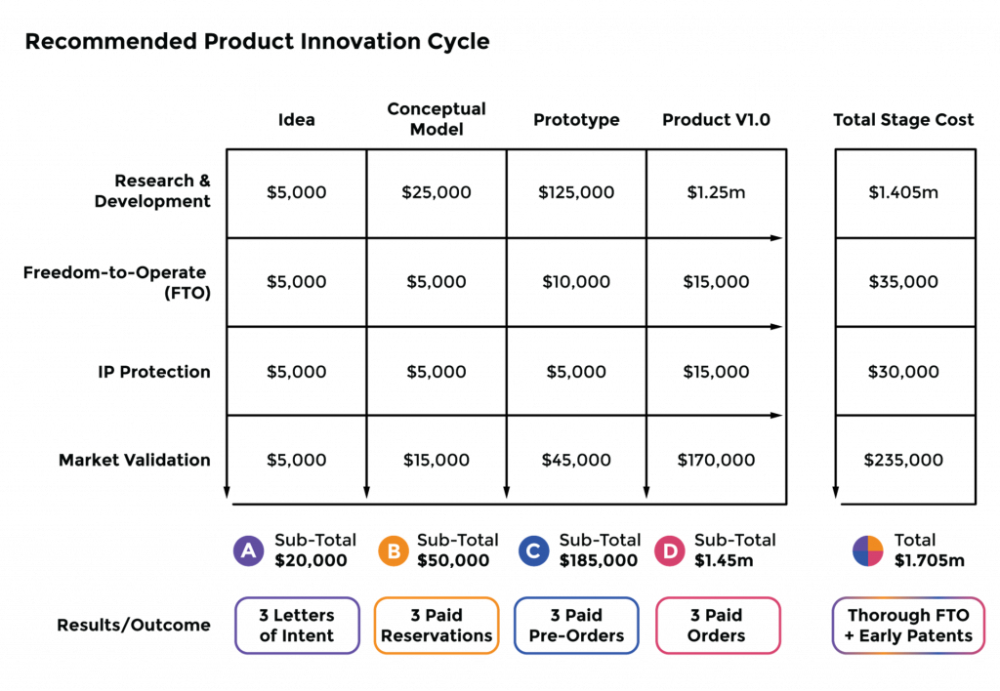Click the $170,000 Market Validation cell

tap(716, 460)
